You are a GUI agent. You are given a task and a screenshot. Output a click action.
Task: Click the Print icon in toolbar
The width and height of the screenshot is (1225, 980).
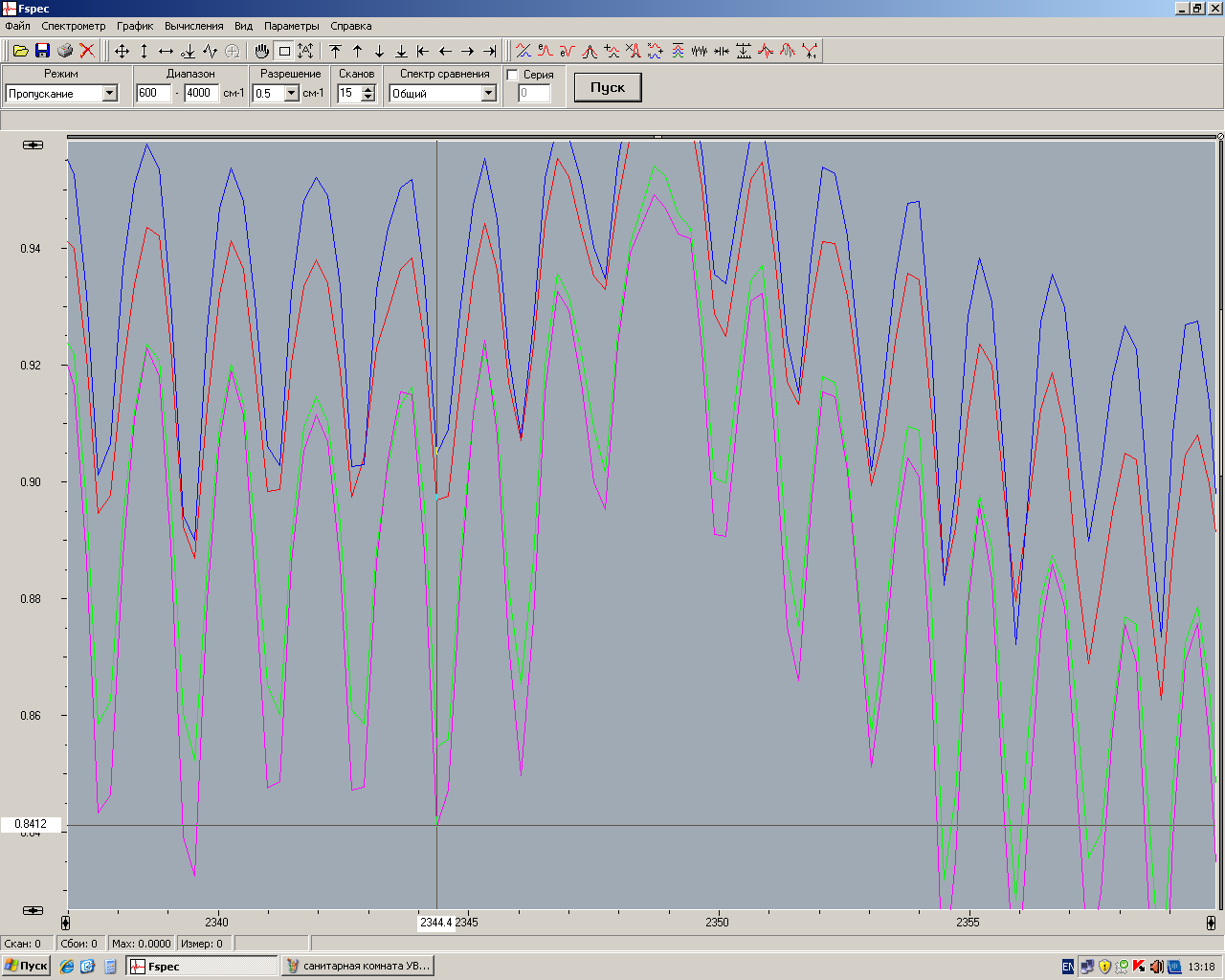(65, 51)
